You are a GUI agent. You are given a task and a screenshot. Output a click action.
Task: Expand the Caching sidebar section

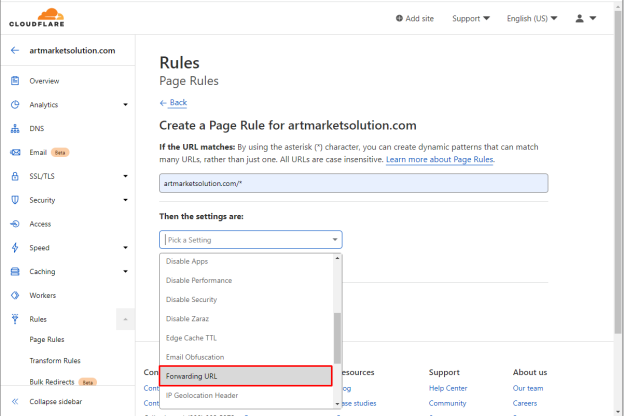tap(125, 271)
